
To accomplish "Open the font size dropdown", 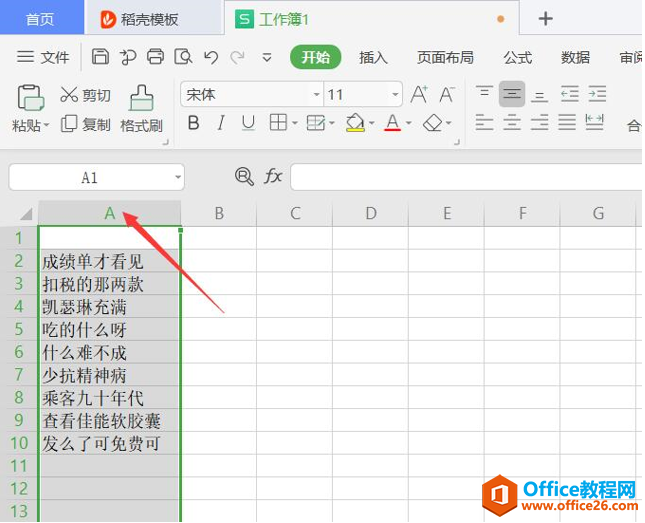I will 395,95.
